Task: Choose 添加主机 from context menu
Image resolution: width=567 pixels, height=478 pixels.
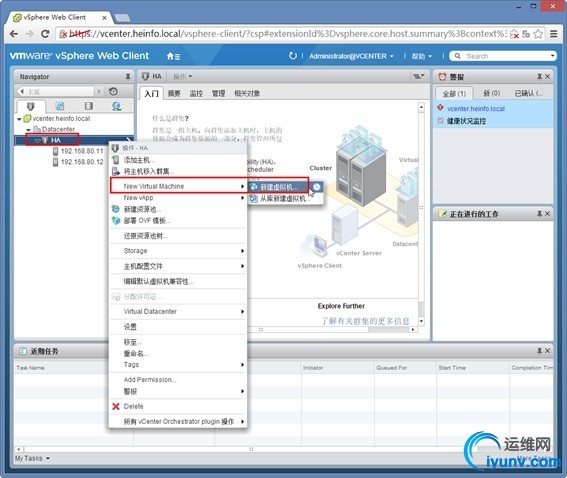Action: (x=178, y=159)
